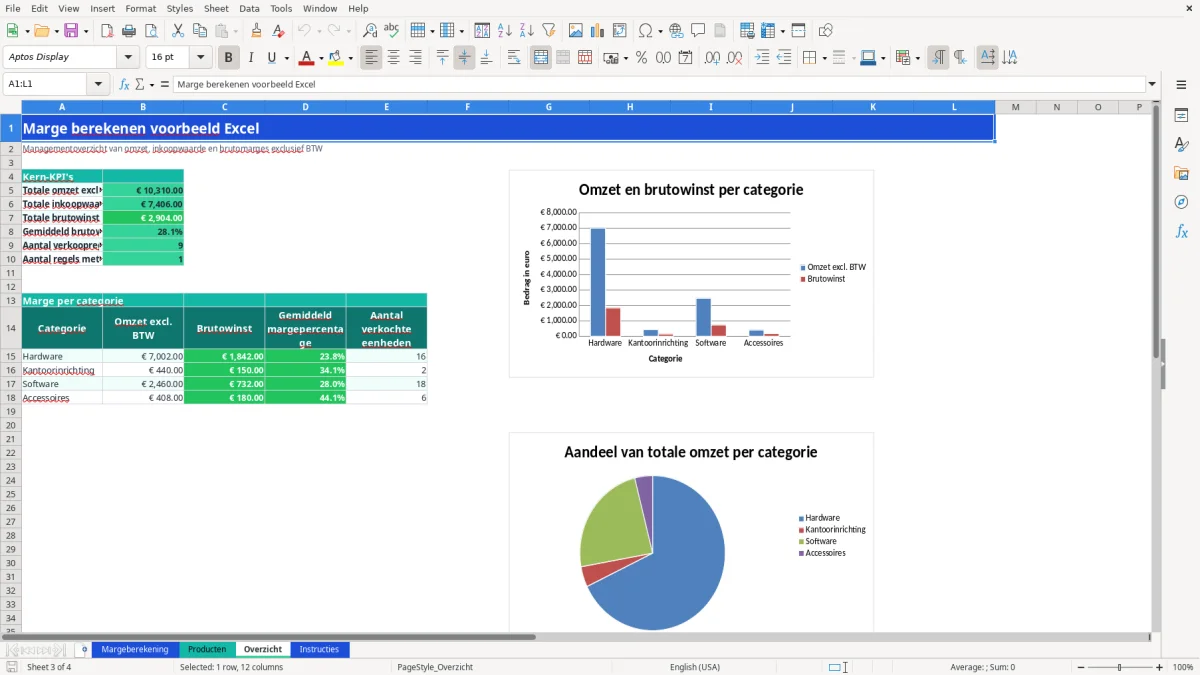This screenshot has width=1200, height=675.
Task: Toggle Align Right
Action: (415, 58)
